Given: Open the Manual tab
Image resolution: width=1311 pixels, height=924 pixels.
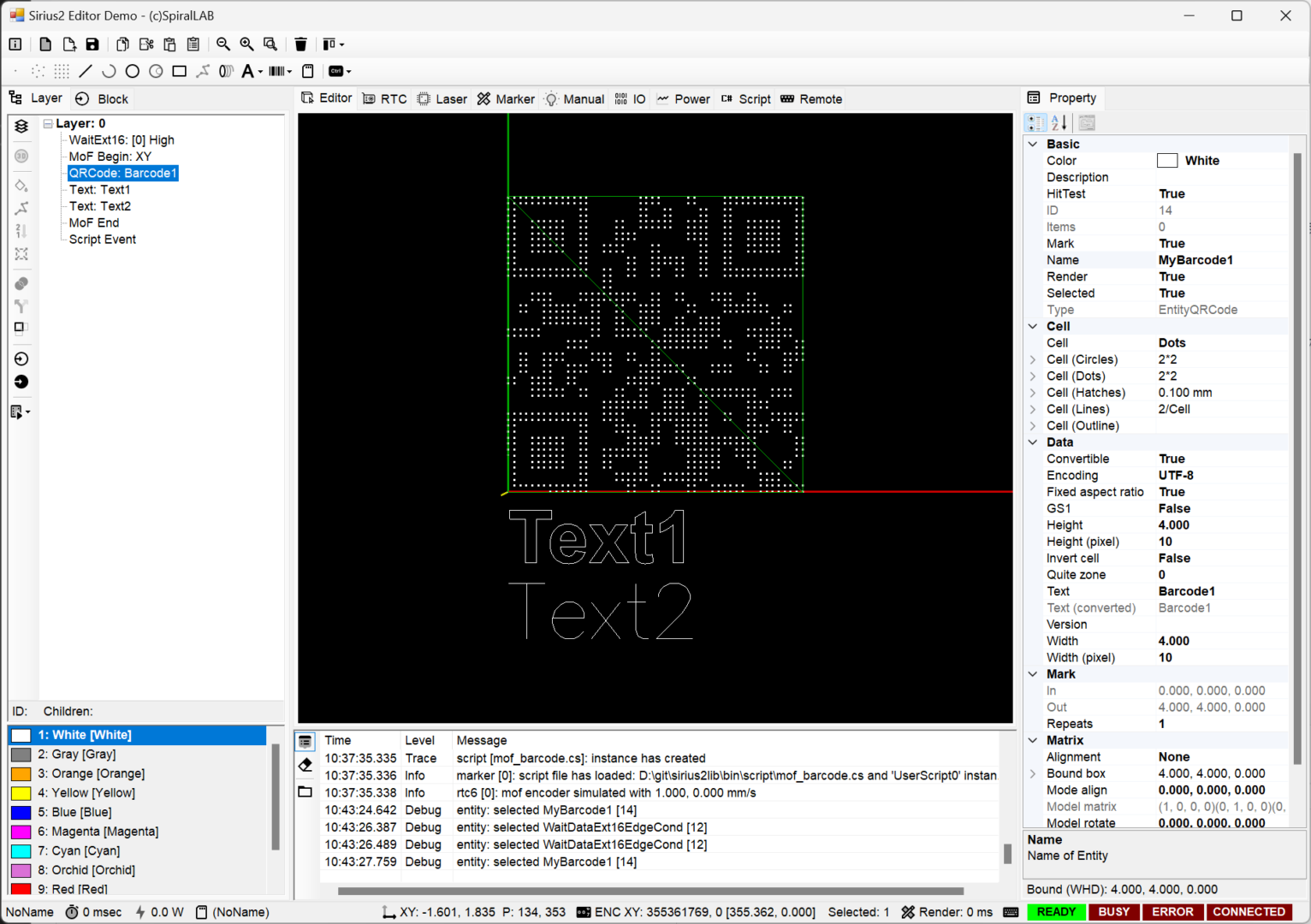Looking at the screenshot, I should point(575,99).
